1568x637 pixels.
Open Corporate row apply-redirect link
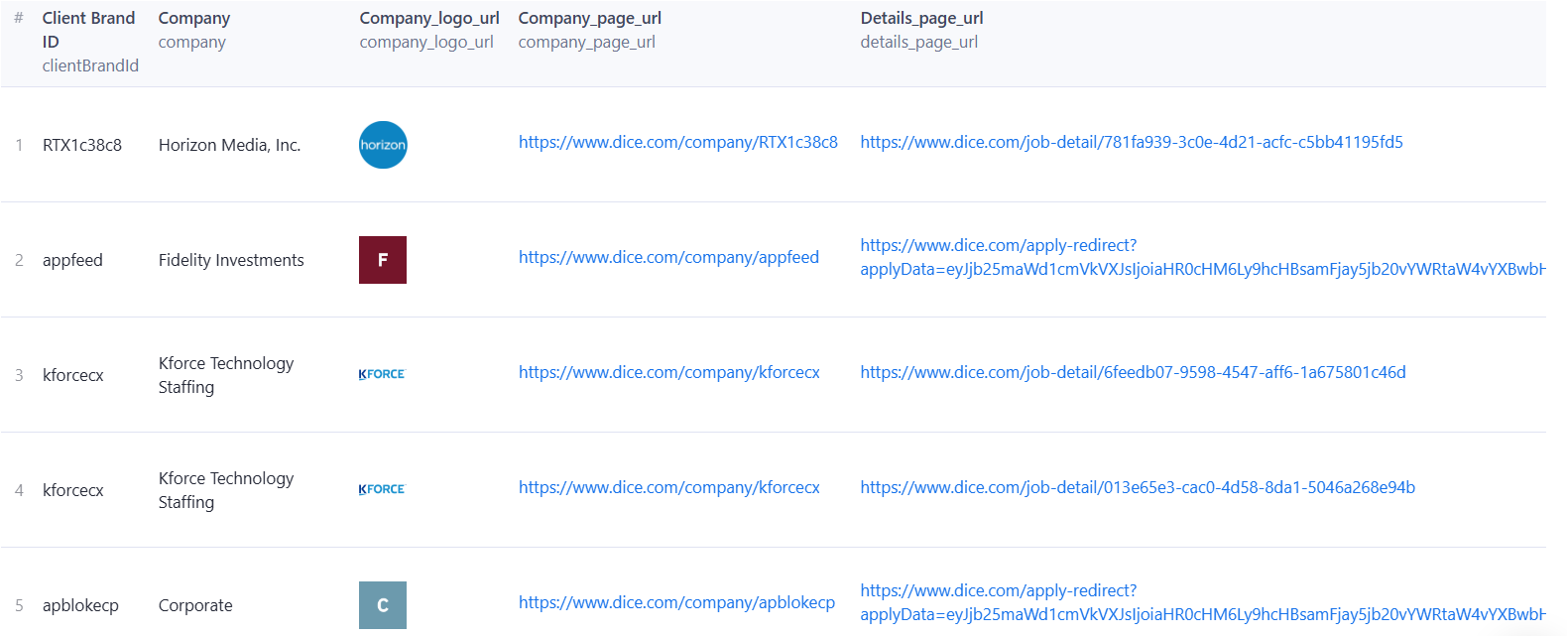1203,602
